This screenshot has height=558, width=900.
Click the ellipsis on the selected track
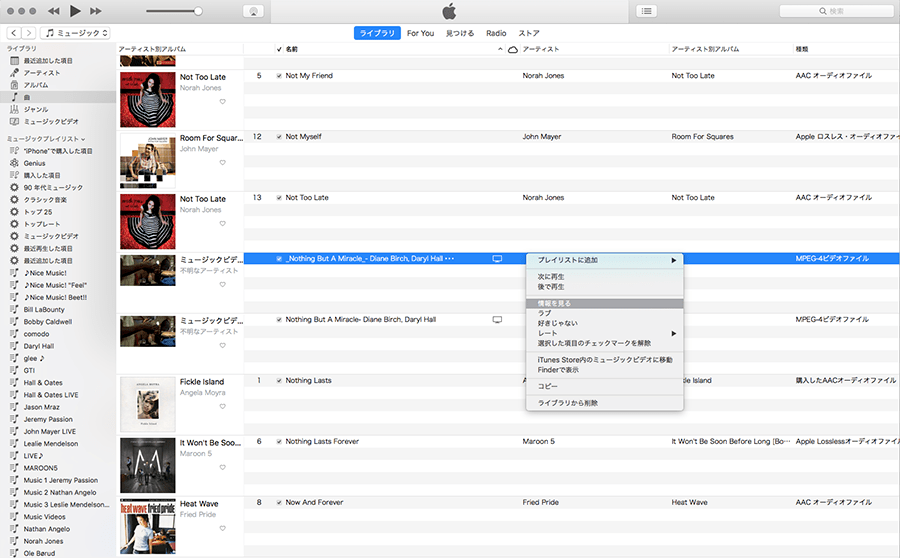pyautogui.click(x=449, y=259)
